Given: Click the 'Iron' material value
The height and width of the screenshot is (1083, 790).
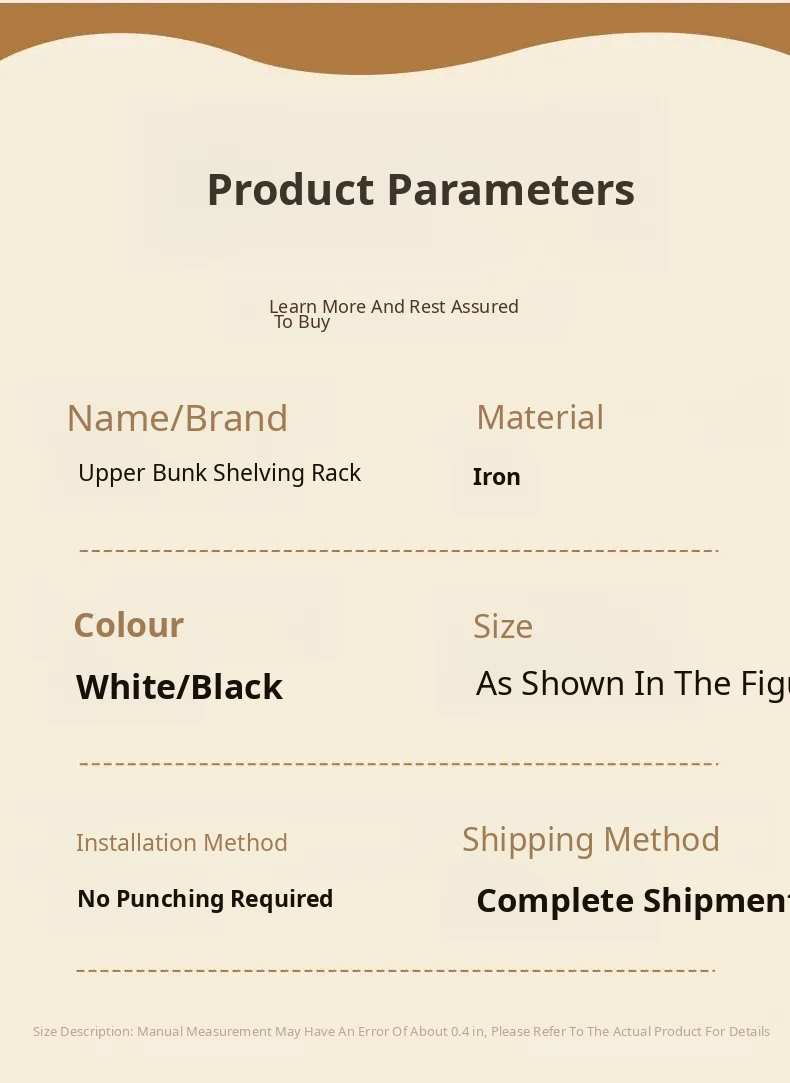Looking at the screenshot, I should point(496,477).
